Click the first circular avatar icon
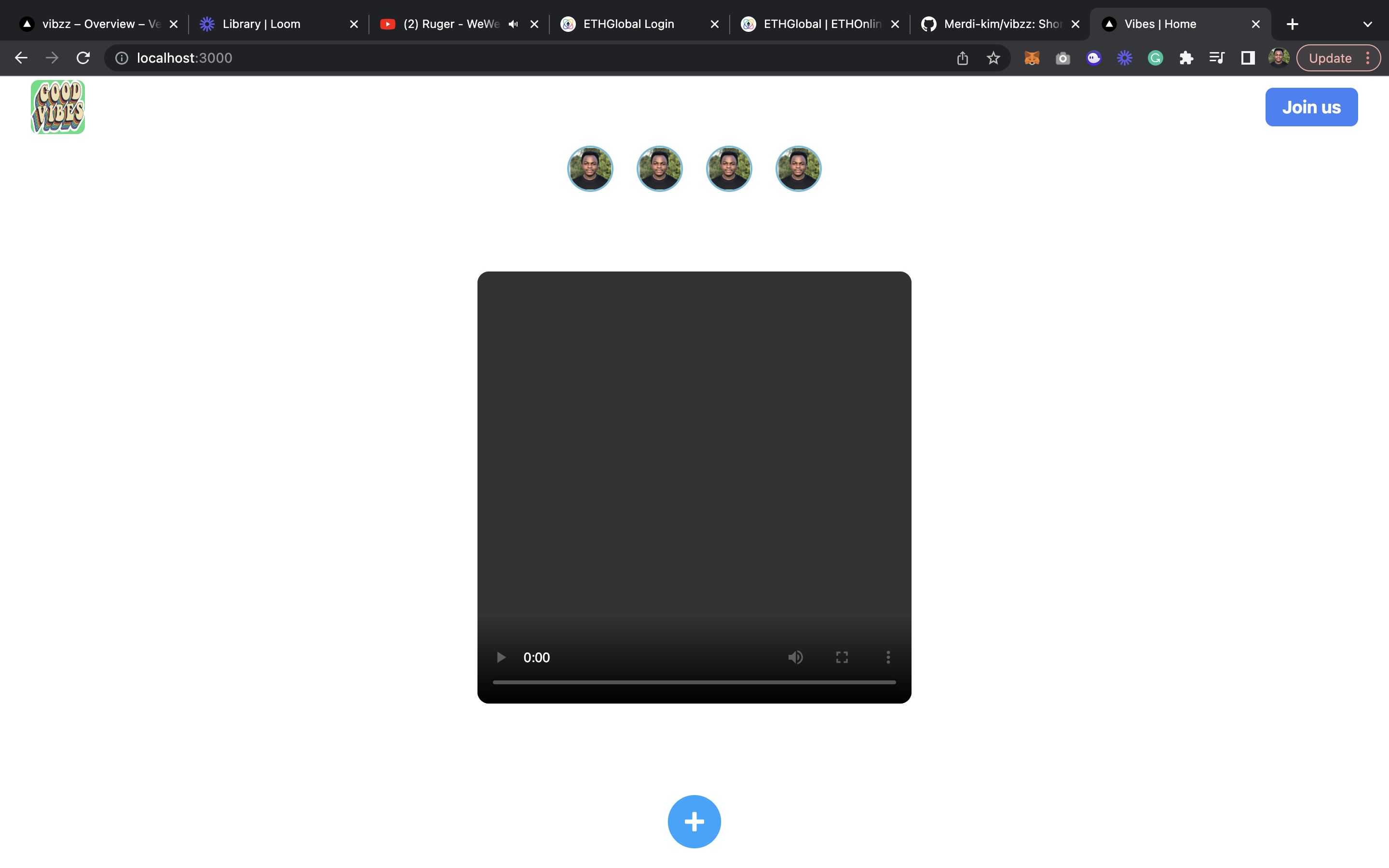Screen dimensions: 1389x868 pos(591,168)
